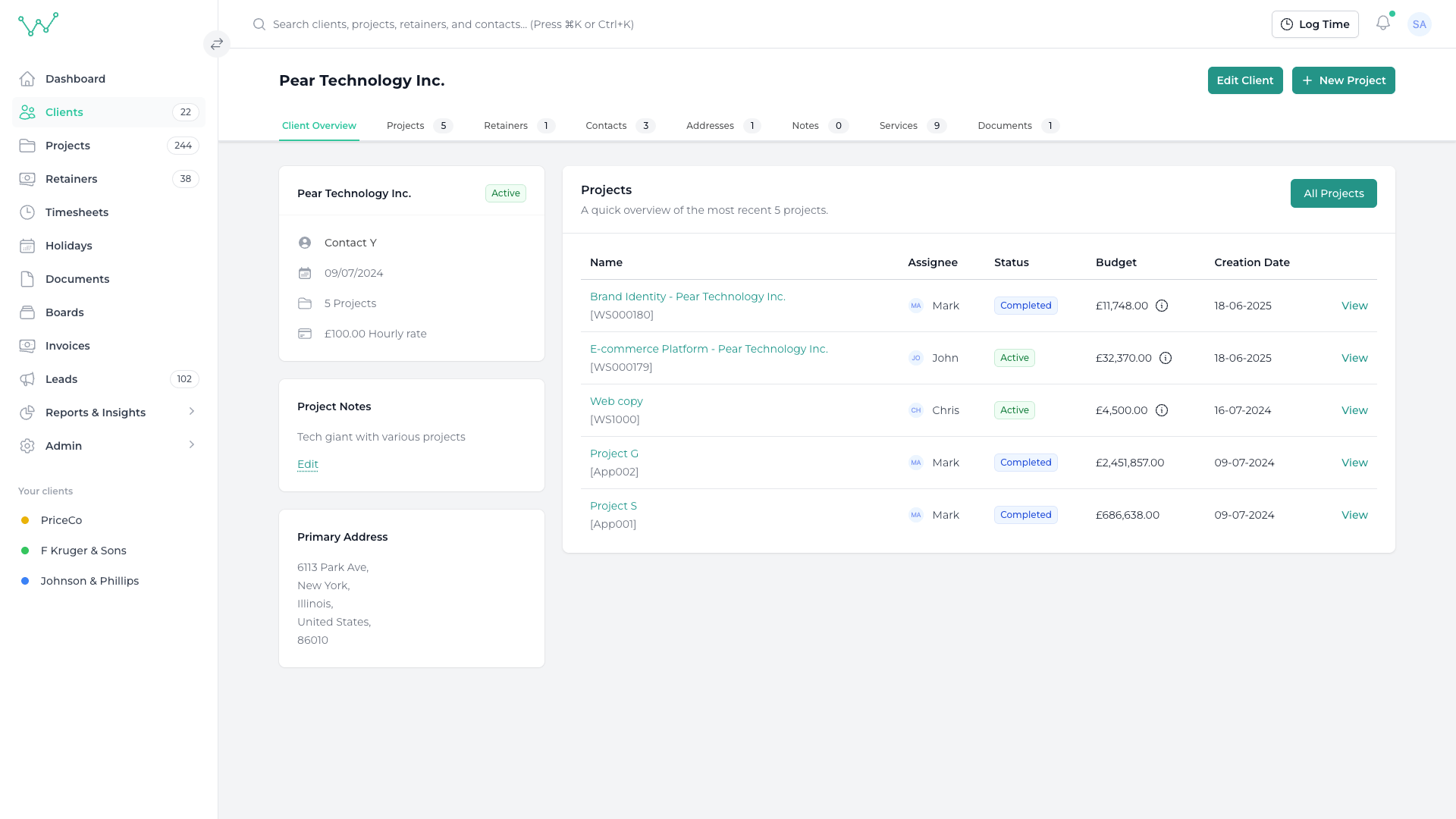Click the search magnifier icon
The height and width of the screenshot is (819, 1456).
tap(259, 24)
